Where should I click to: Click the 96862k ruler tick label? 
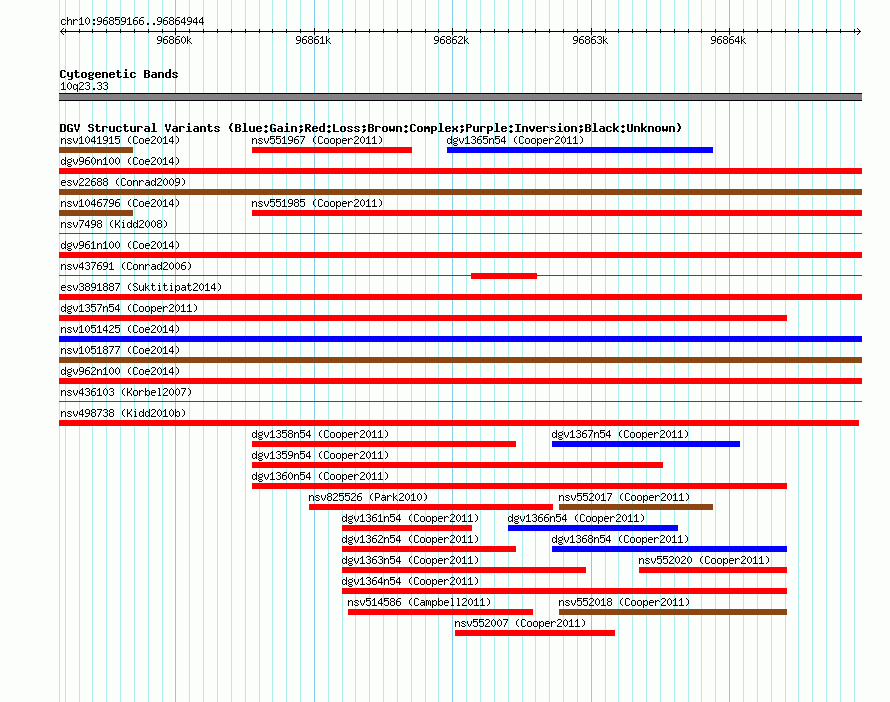(x=451, y=40)
